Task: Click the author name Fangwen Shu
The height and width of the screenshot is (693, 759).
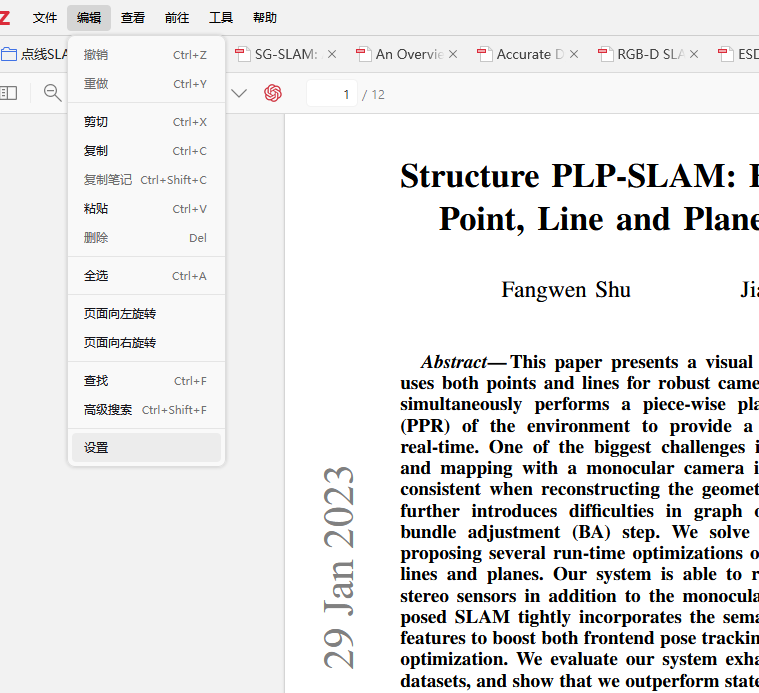Action: click(x=566, y=290)
